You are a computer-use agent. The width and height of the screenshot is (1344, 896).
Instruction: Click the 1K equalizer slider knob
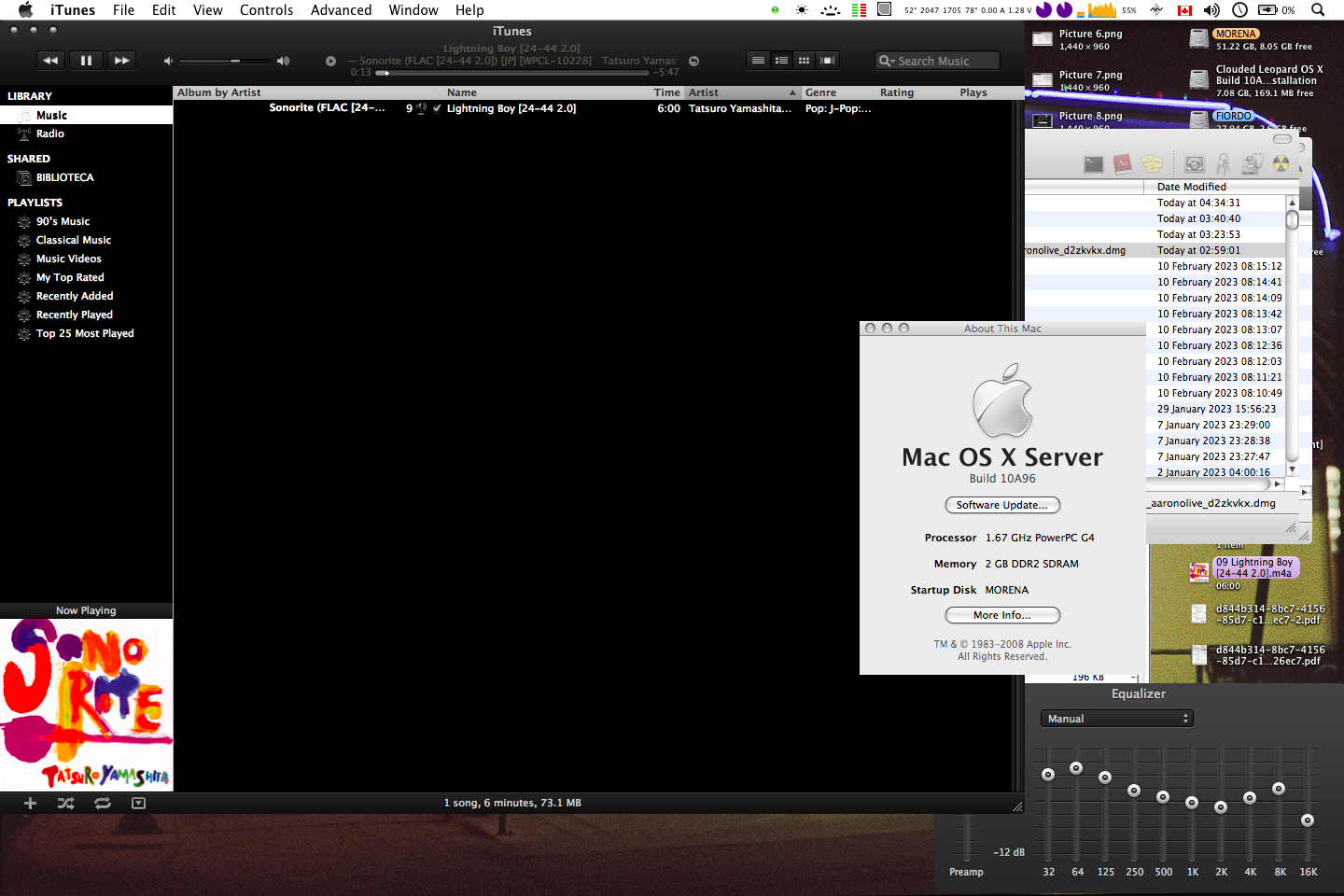coord(1192,803)
